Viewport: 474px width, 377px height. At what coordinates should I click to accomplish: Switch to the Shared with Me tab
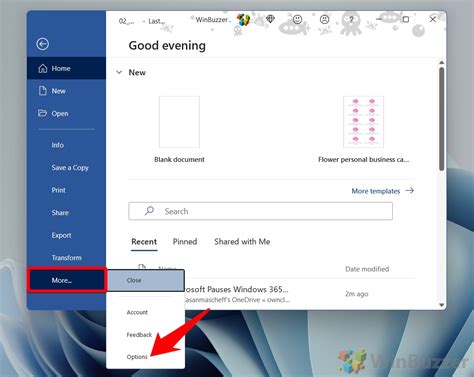click(242, 242)
